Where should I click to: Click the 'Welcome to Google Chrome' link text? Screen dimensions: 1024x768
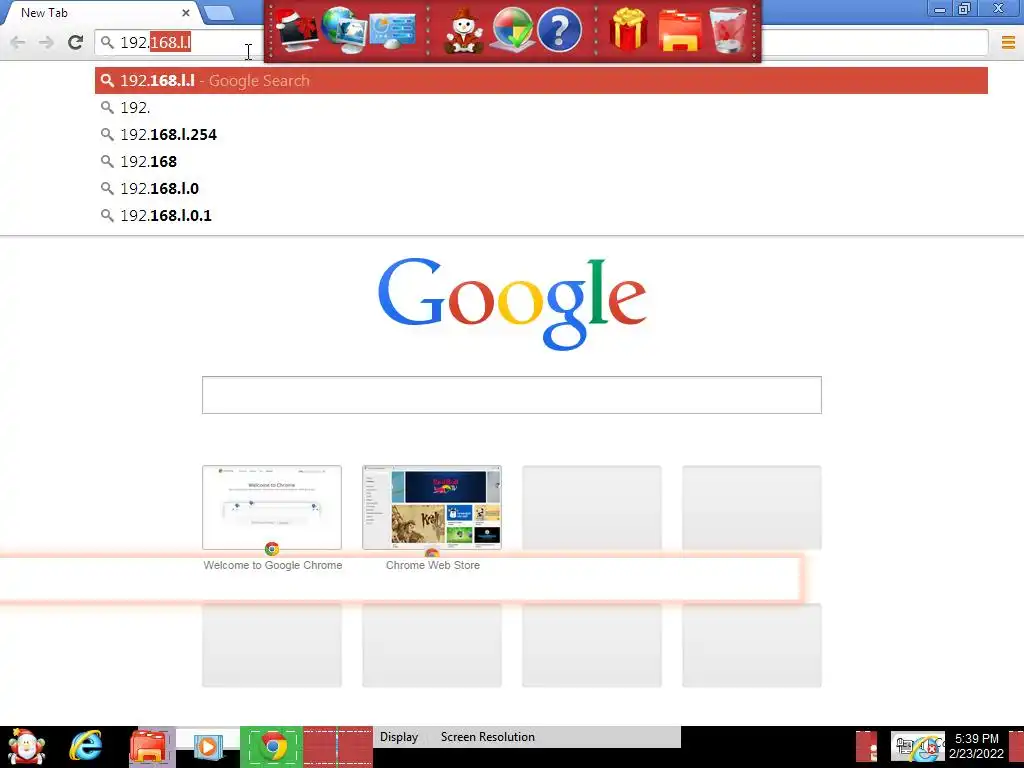click(272, 565)
